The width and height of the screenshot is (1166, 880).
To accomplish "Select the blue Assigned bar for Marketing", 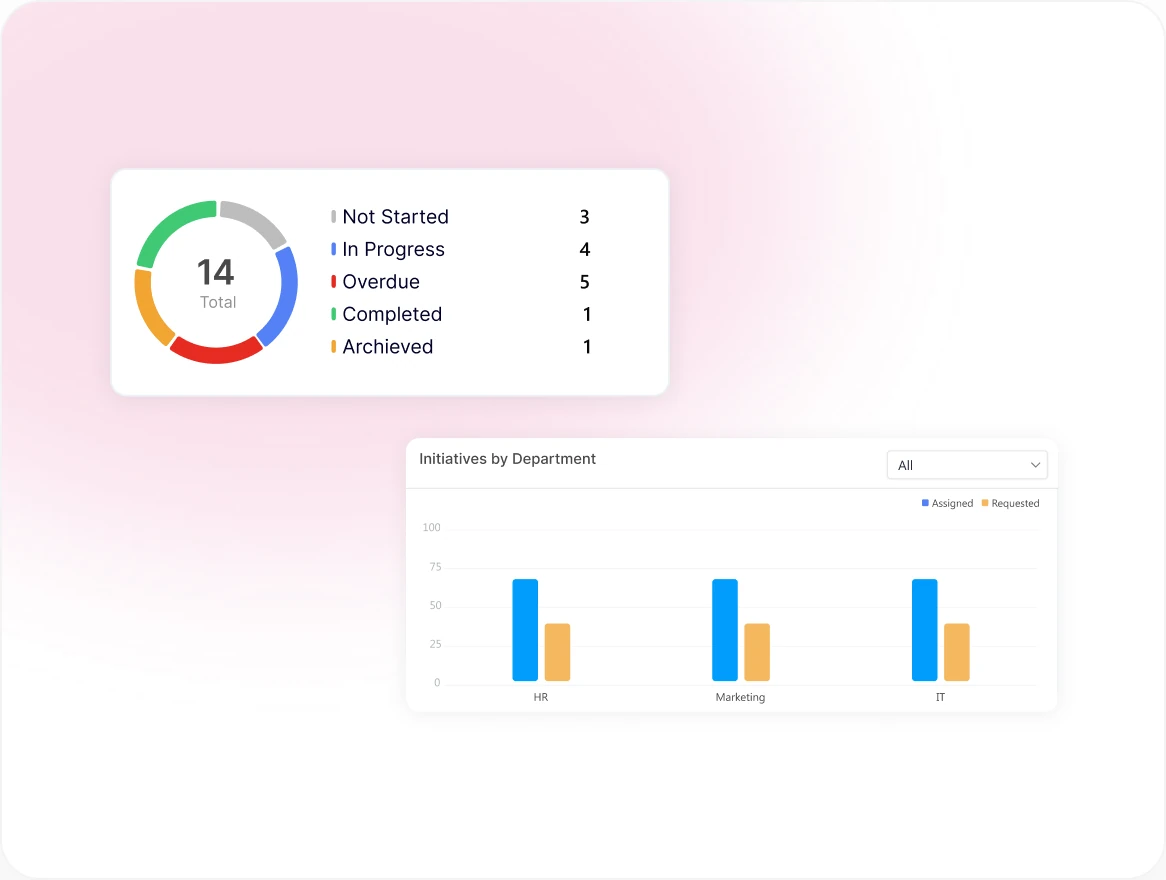I will coord(725,630).
